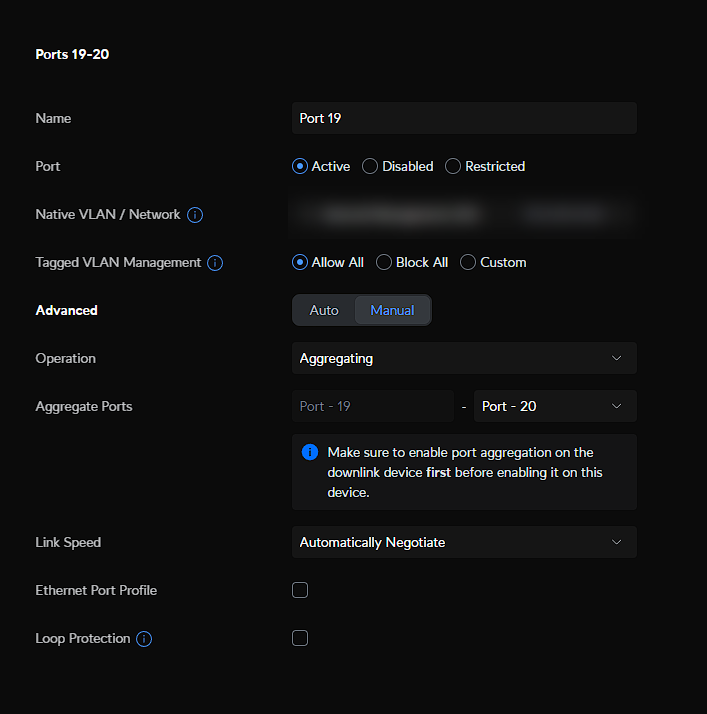Click the Ports 19-20 heading
This screenshot has width=707, height=714.
pos(72,54)
